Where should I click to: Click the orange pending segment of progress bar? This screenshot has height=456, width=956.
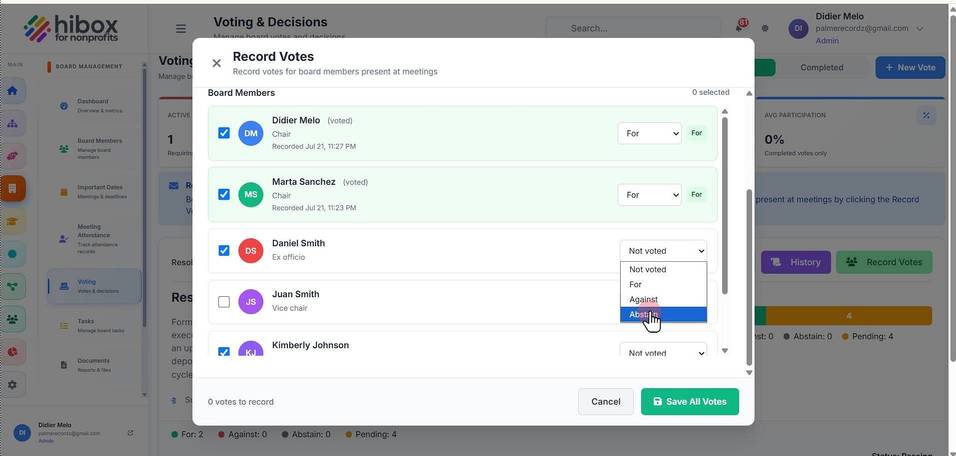pyautogui.click(x=849, y=316)
